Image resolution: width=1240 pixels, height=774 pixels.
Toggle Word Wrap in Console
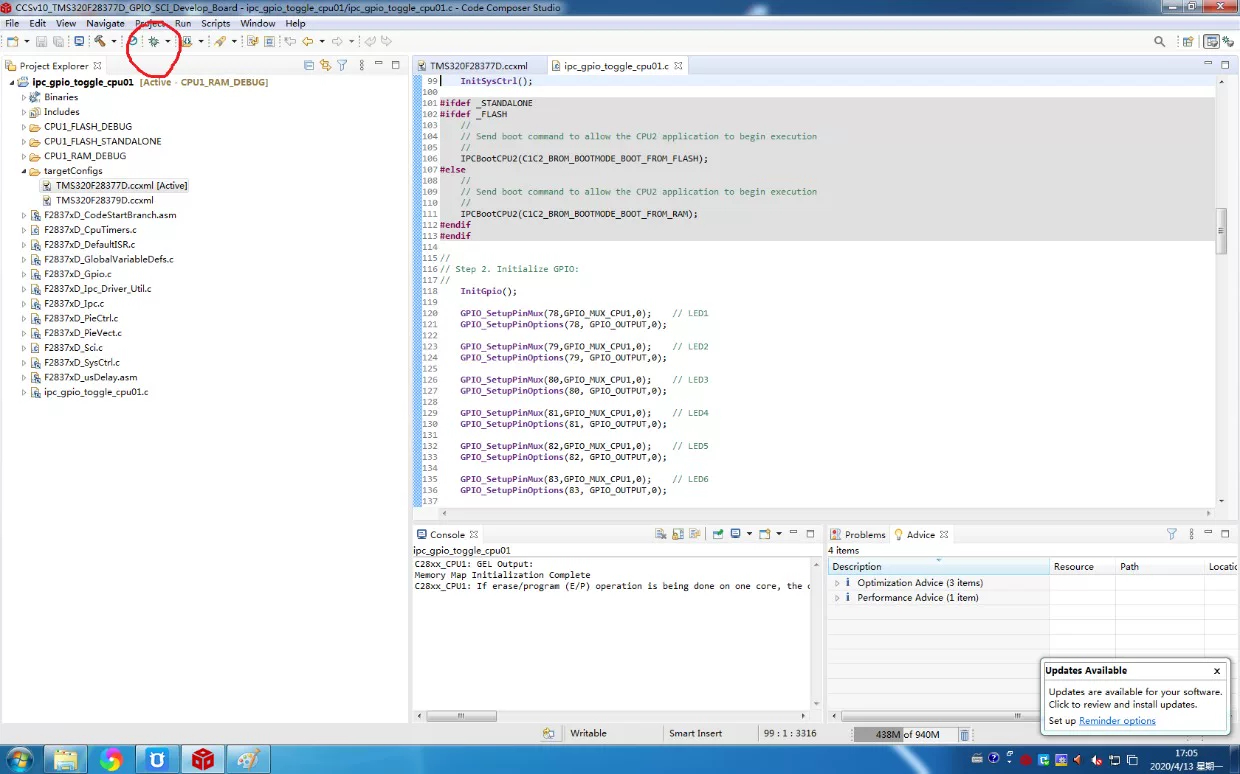(695, 534)
